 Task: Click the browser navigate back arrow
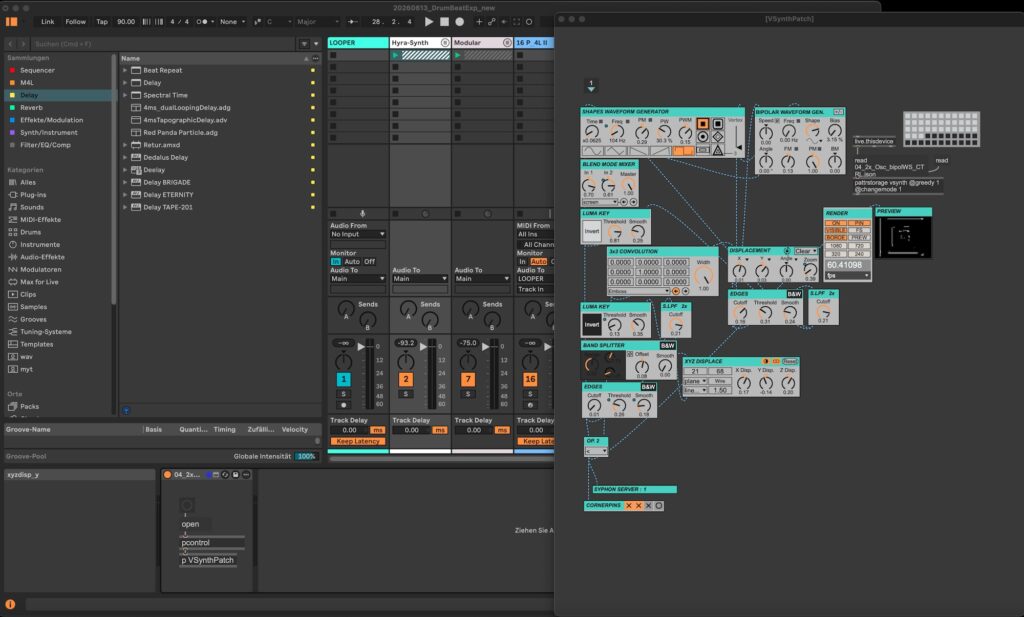tap(10, 44)
